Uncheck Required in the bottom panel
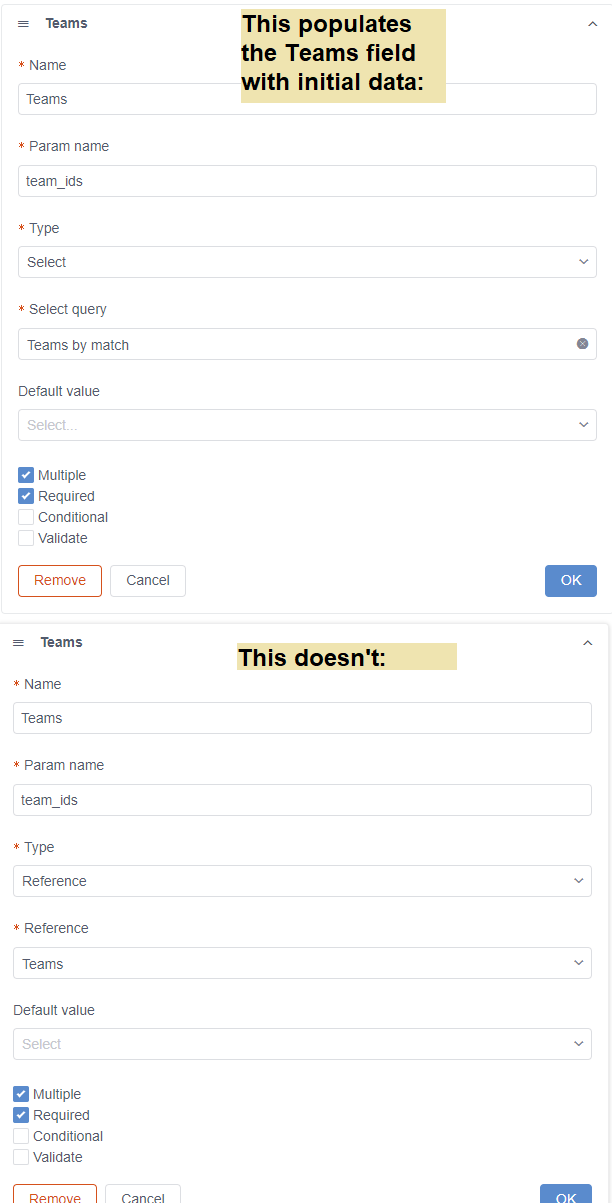 (x=21, y=1114)
